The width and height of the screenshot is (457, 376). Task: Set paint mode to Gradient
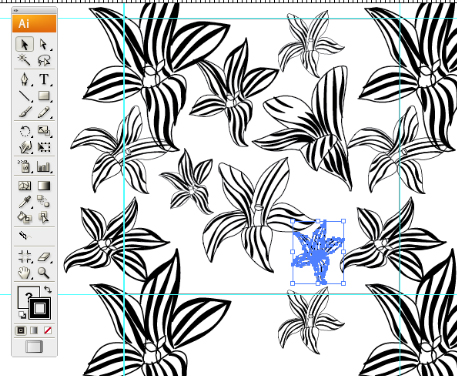point(34,330)
